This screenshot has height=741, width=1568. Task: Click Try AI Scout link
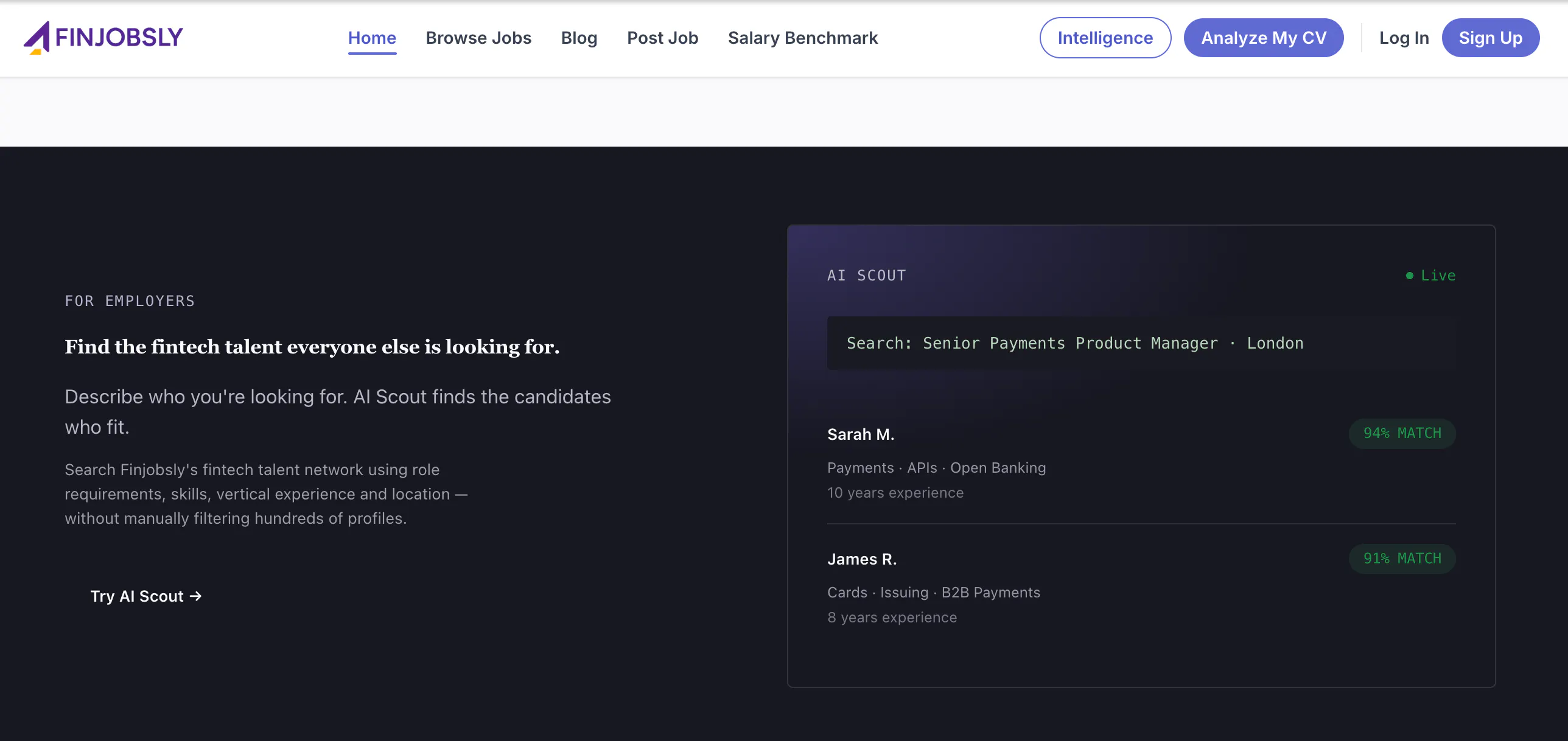click(145, 596)
